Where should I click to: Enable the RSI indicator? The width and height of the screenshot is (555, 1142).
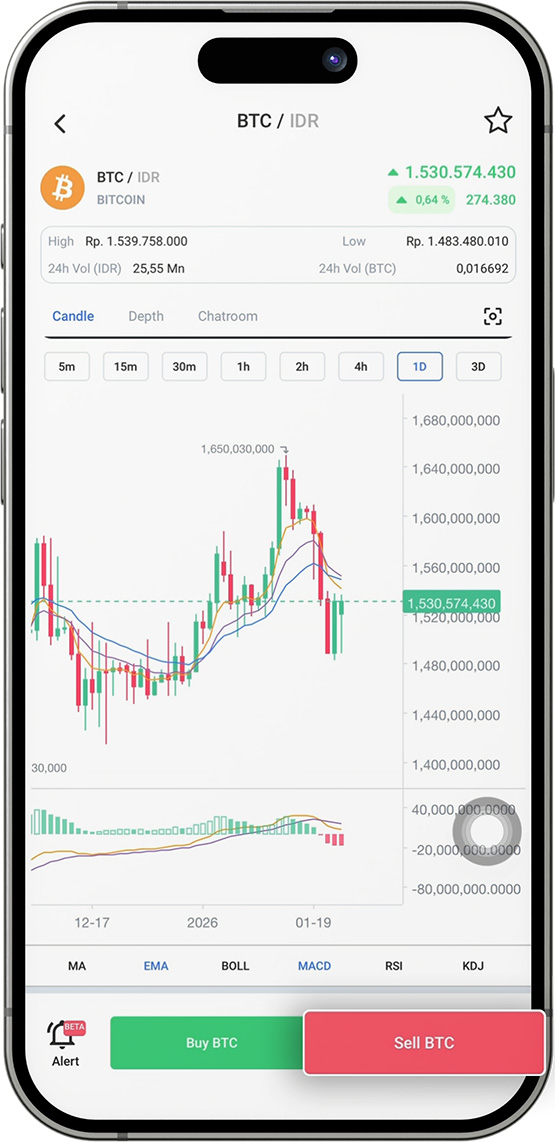pyautogui.click(x=394, y=966)
